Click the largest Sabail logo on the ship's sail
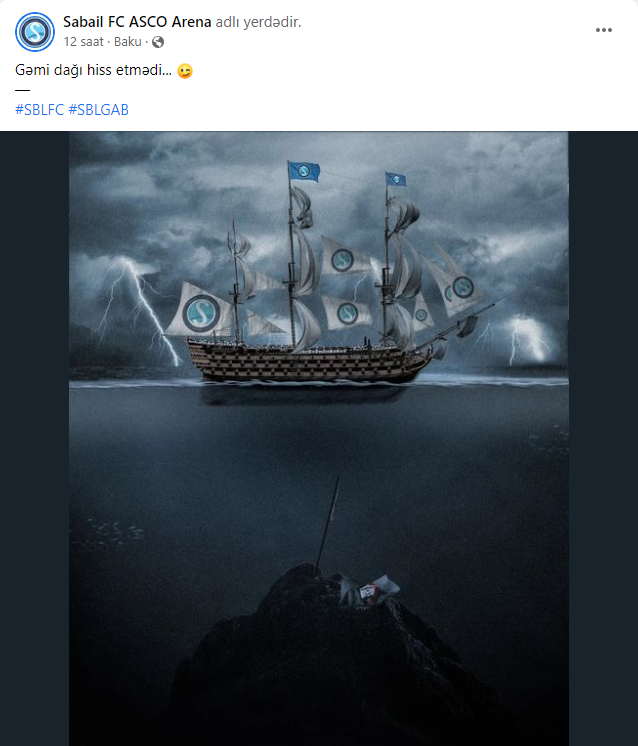Viewport: 638px width, 746px height. click(201, 313)
